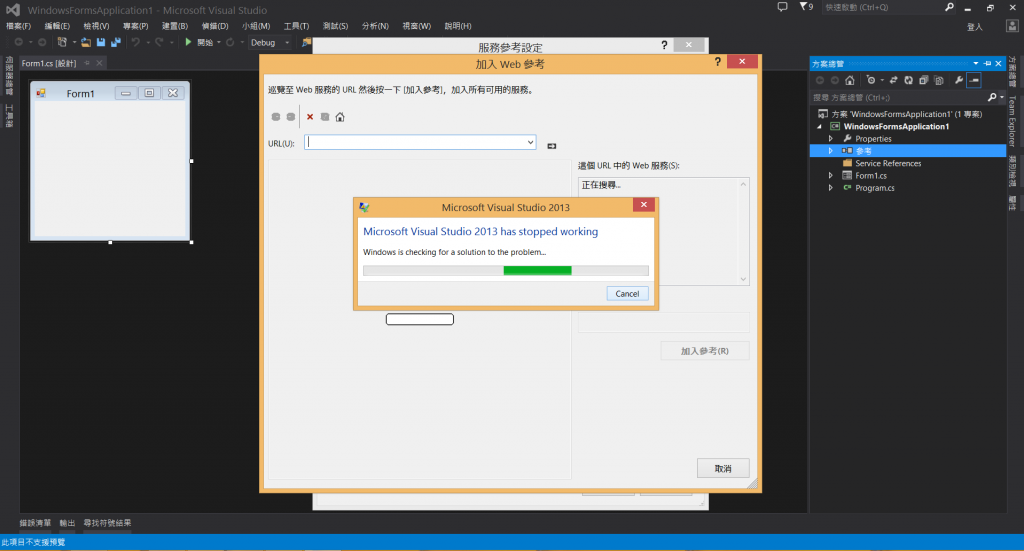The image size is (1024, 551).
Task: Click the Start debugging green play icon
Action: [x=188, y=42]
